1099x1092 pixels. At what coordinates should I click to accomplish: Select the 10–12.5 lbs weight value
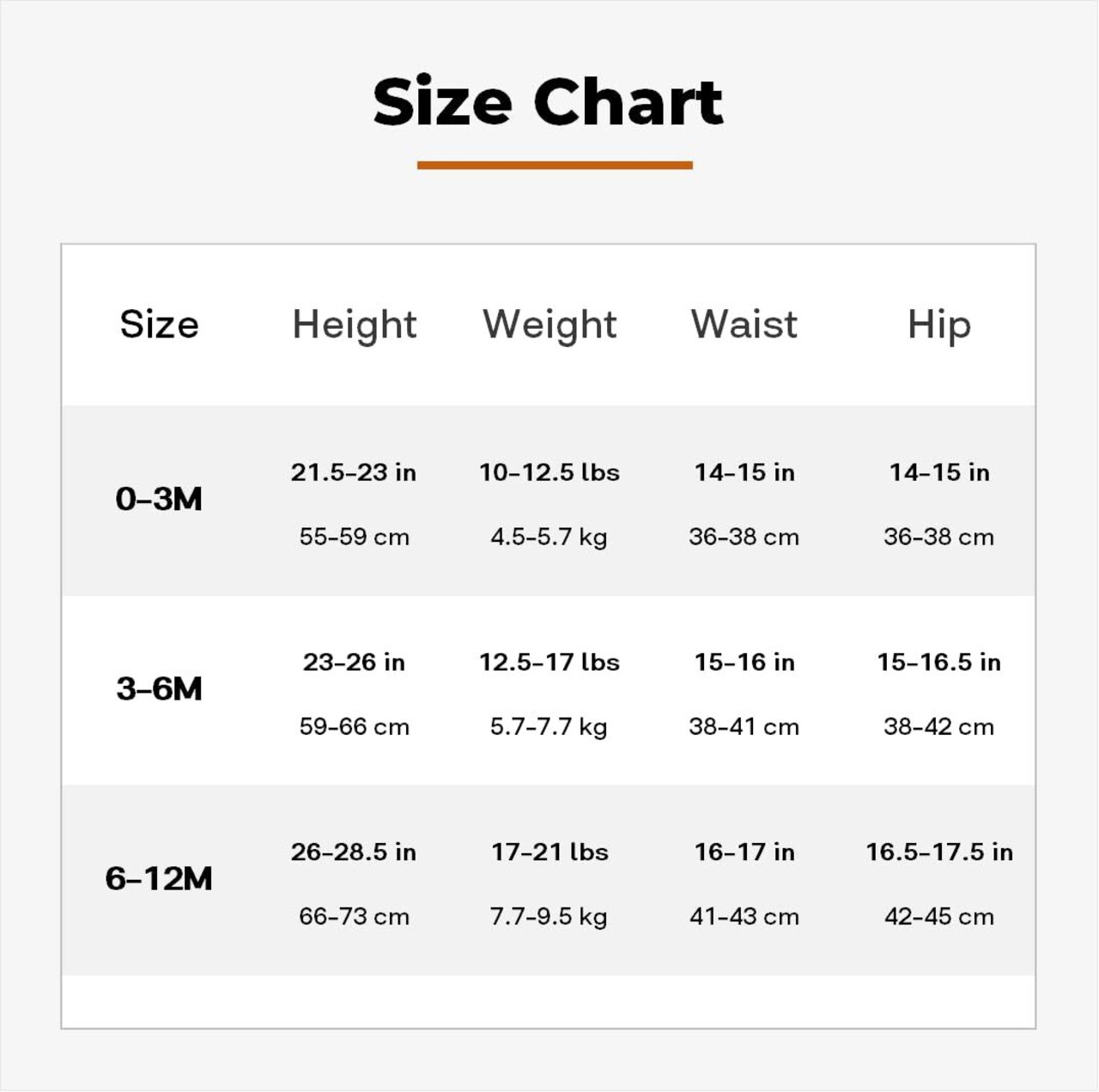[x=549, y=472]
